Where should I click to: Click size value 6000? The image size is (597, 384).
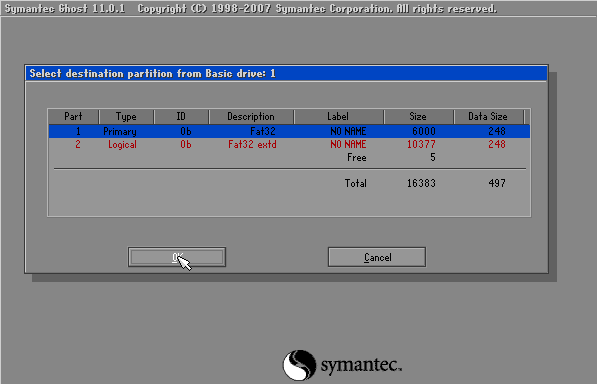(x=424, y=131)
